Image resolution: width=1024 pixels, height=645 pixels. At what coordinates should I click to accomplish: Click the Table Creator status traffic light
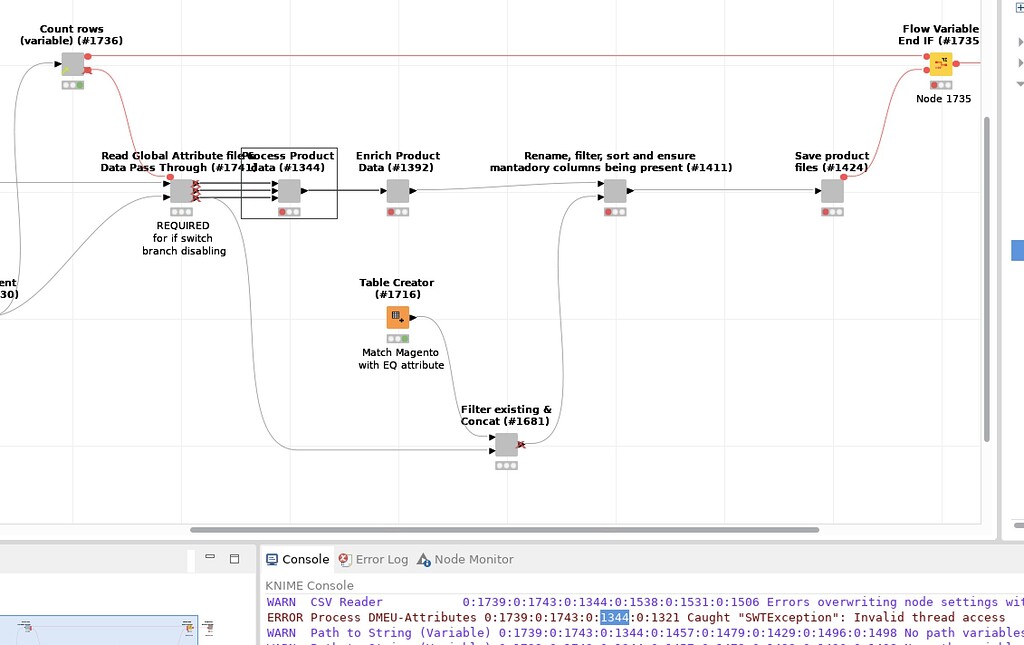(x=398, y=339)
